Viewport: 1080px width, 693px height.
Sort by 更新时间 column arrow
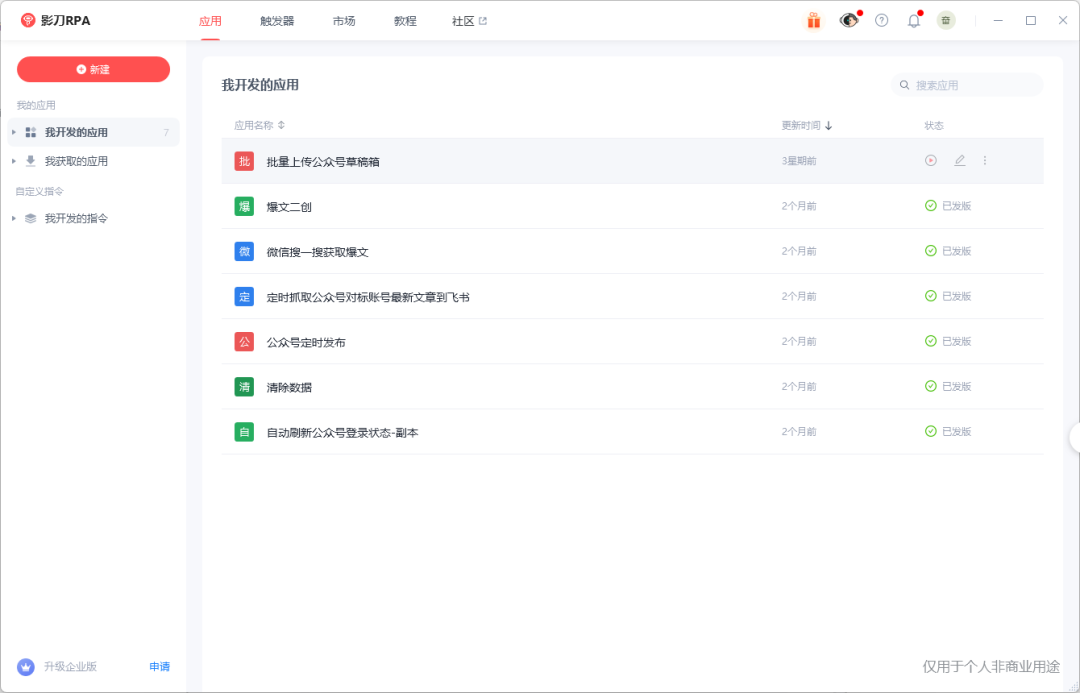pos(829,125)
